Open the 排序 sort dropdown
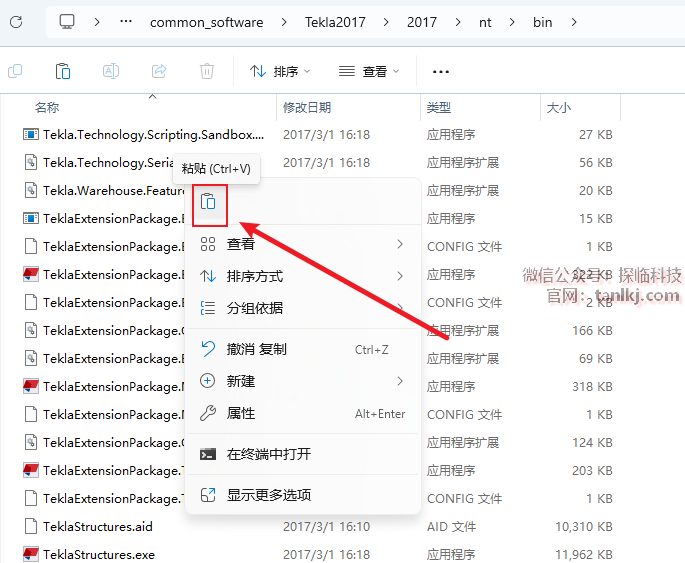 click(280, 71)
